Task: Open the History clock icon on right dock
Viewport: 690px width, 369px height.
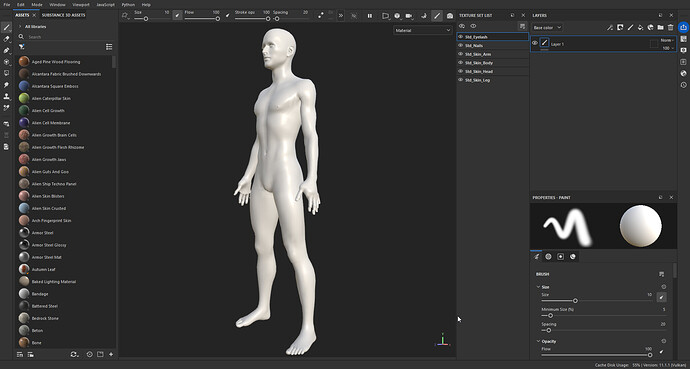Action: [x=683, y=85]
